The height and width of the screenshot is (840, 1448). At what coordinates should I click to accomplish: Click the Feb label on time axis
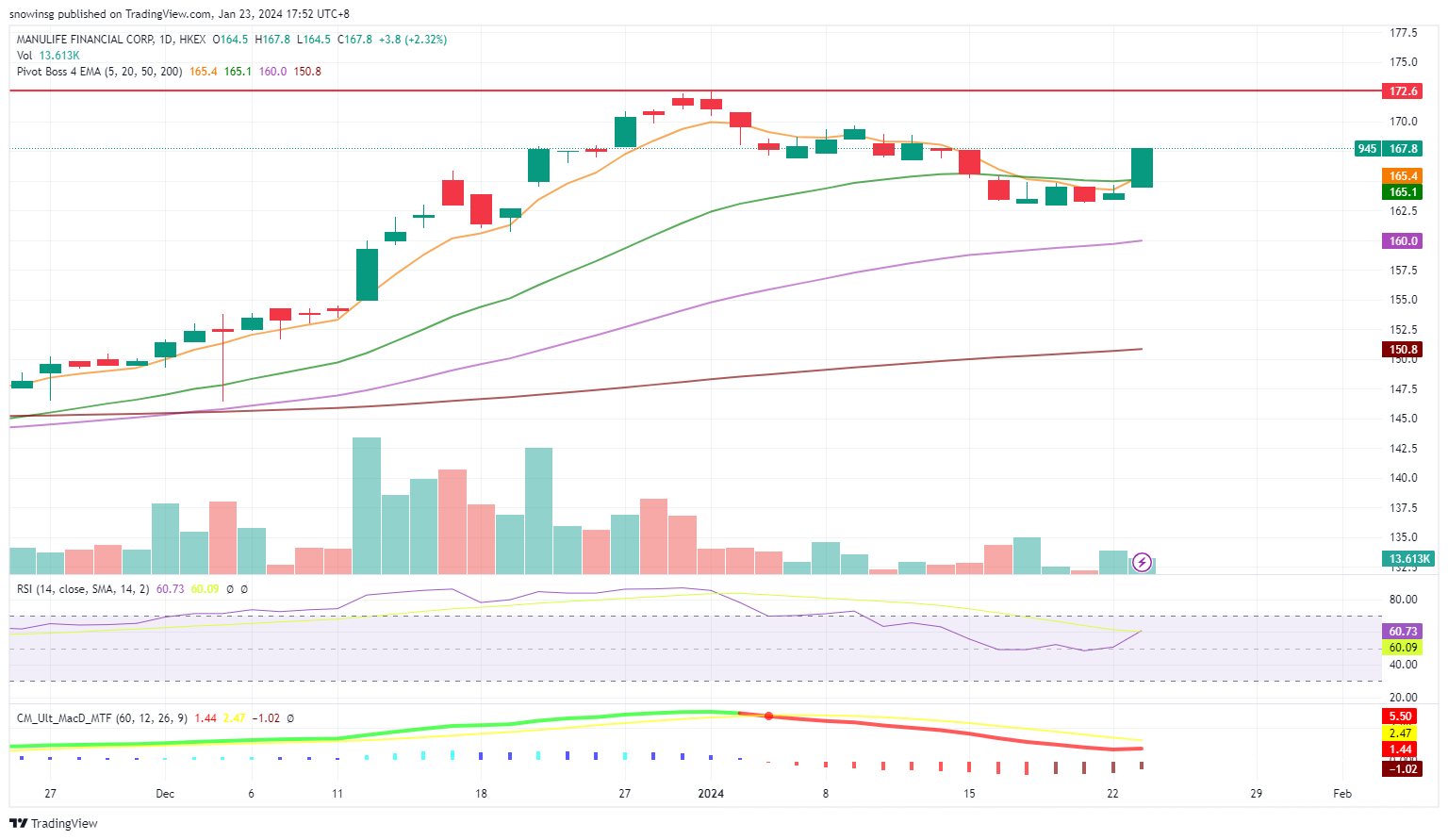[1342, 794]
